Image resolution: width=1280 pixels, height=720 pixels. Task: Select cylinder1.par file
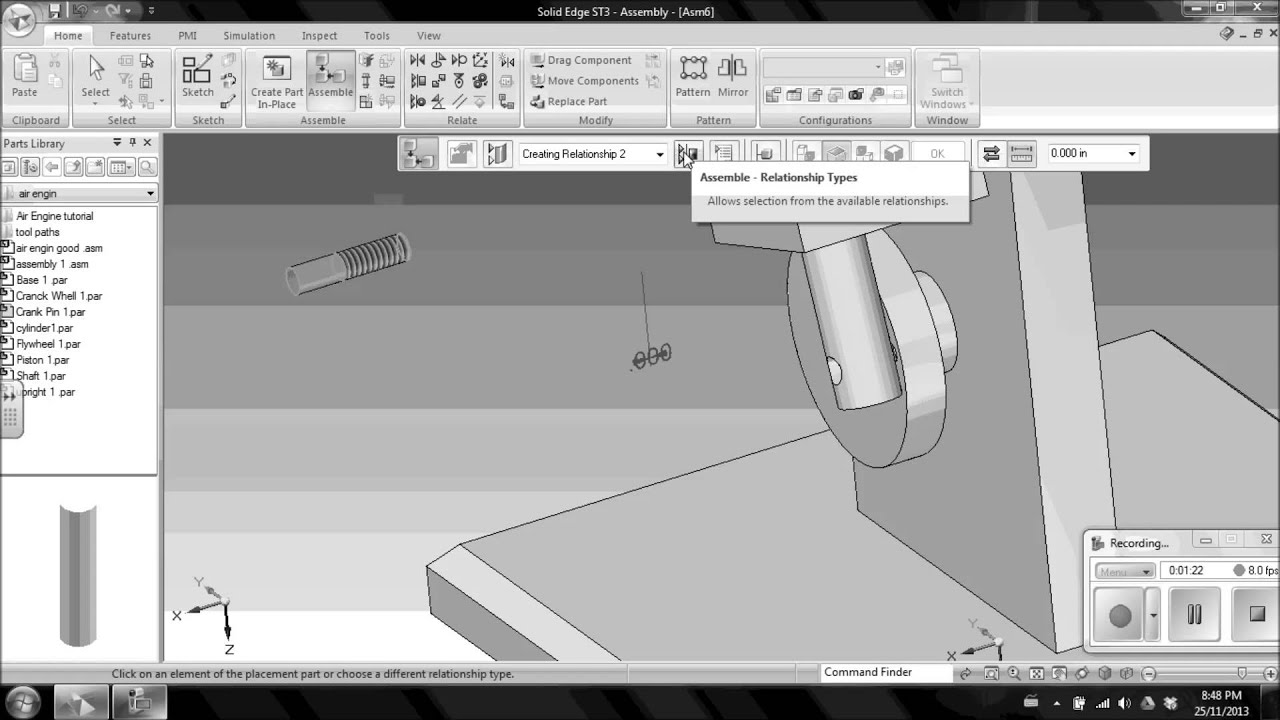click(x=44, y=328)
